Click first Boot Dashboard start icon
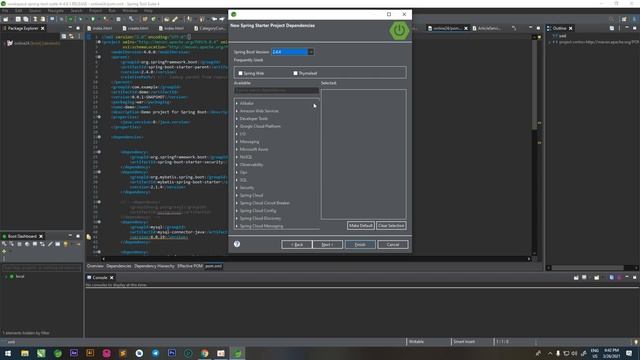 point(4,244)
